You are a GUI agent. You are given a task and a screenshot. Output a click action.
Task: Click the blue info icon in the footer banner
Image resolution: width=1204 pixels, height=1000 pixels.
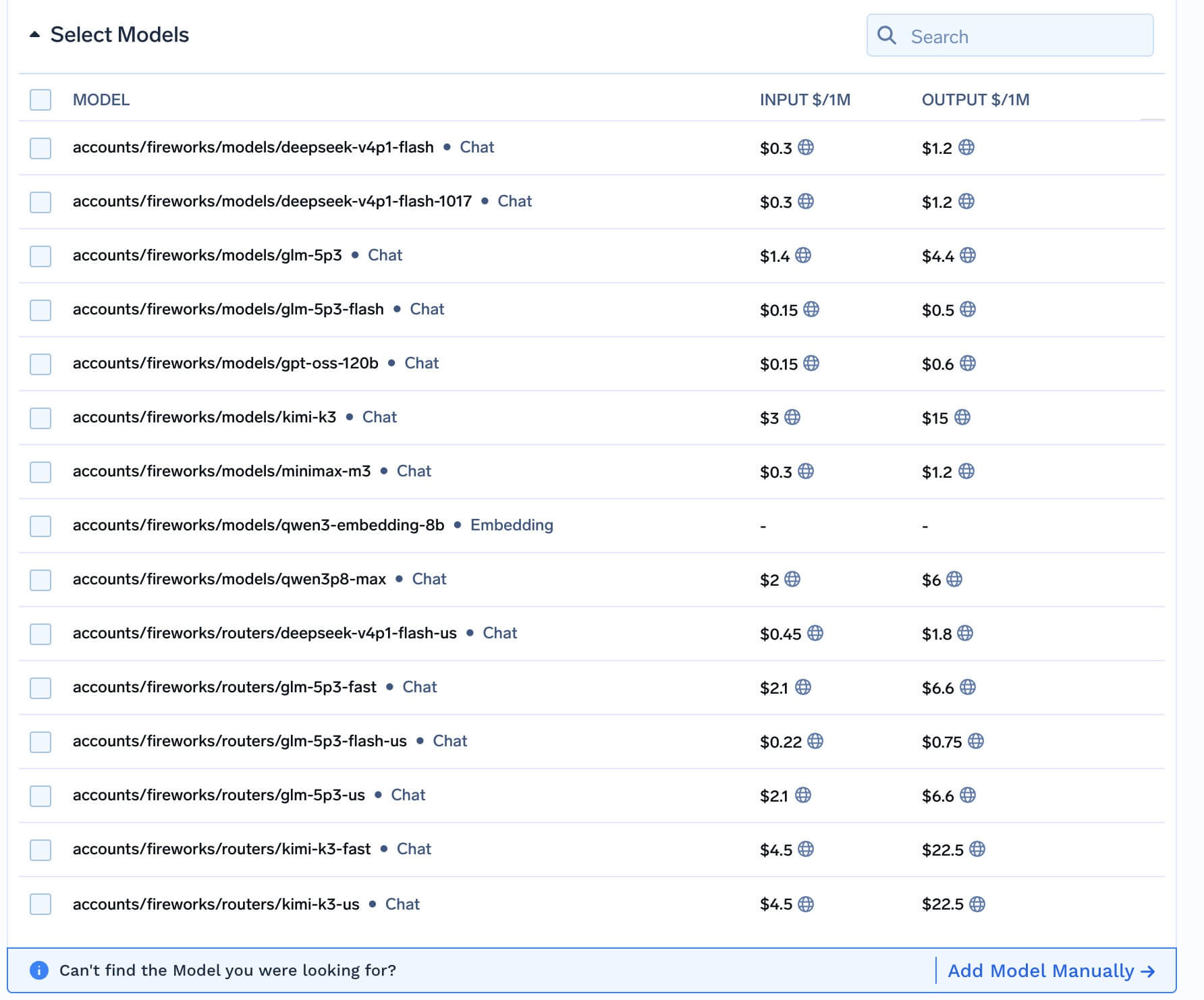[x=39, y=970]
